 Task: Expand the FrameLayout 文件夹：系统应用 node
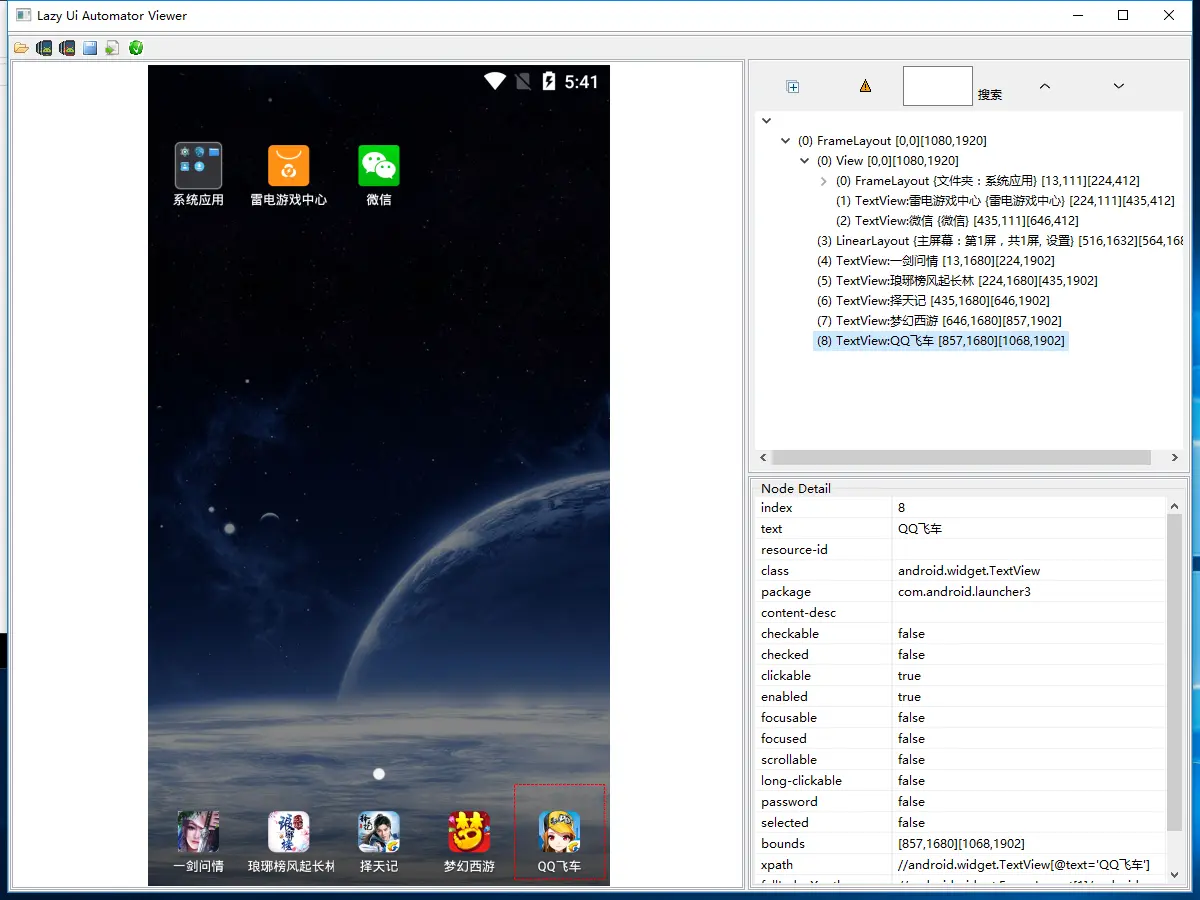(x=824, y=181)
